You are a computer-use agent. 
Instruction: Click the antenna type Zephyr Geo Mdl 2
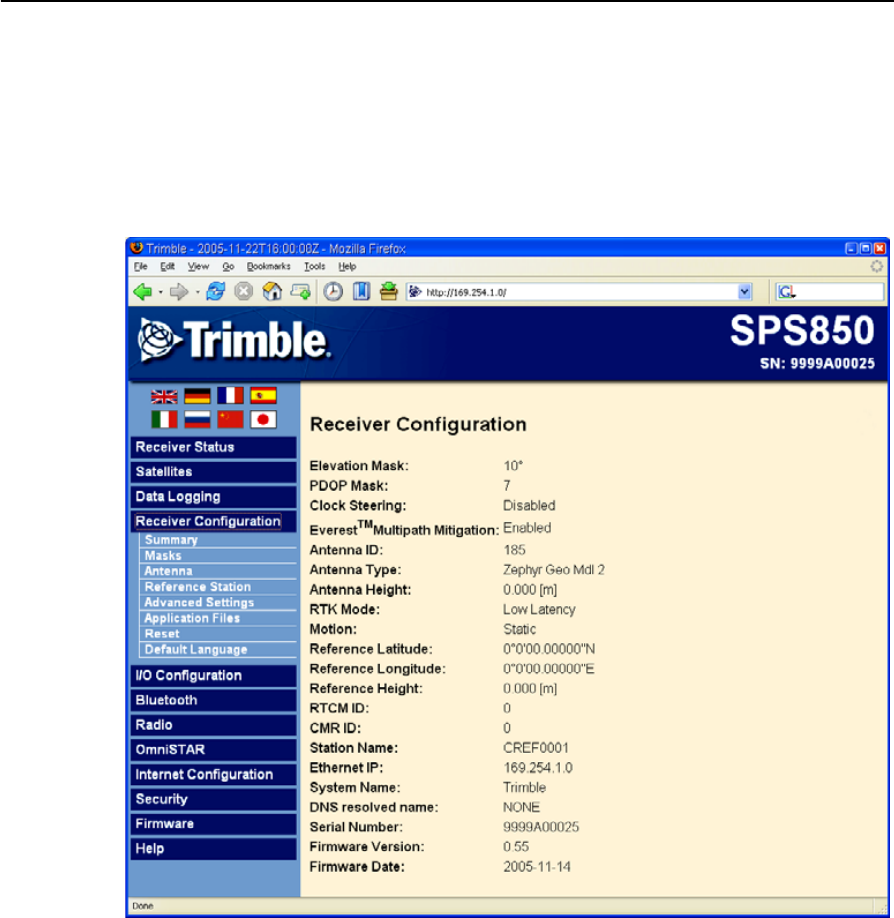pos(554,570)
